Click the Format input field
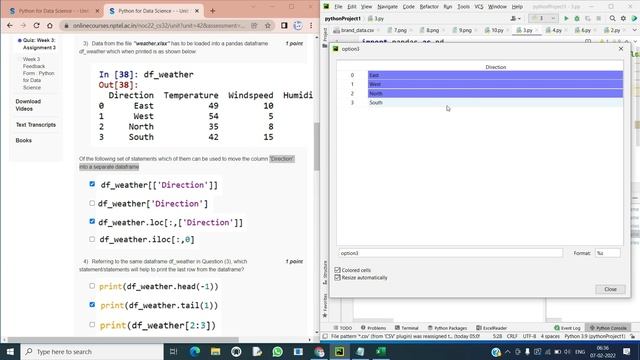Screen dimensions: 640x360 pyautogui.click(x=607, y=253)
